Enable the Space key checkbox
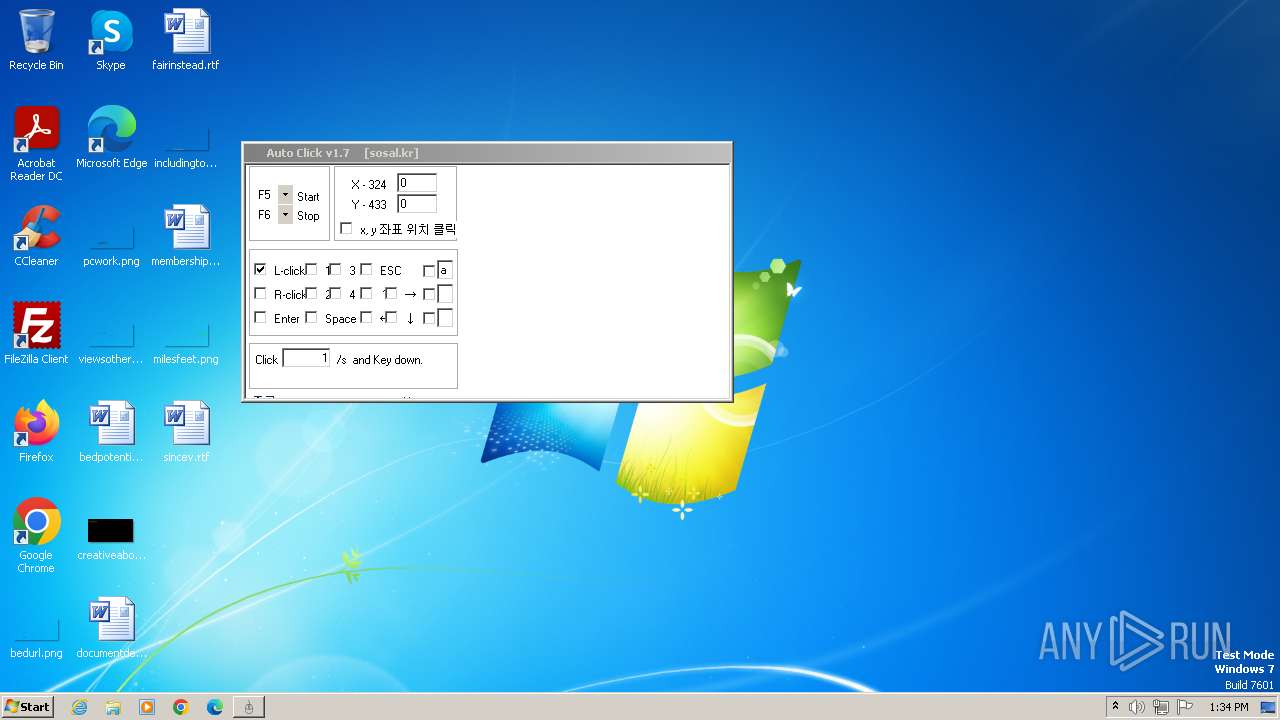Viewport: 1280px width, 720px height. tap(311, 317)
